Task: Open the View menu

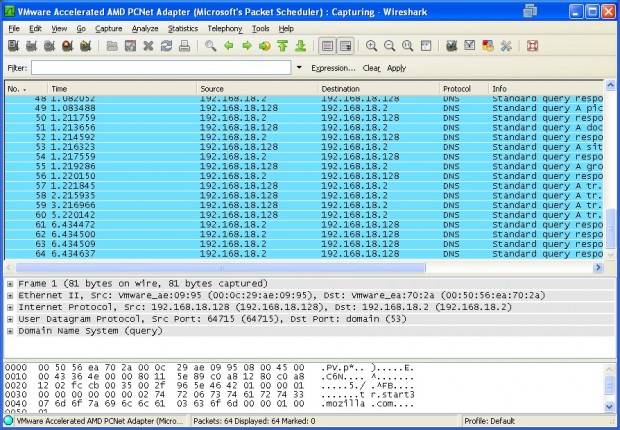Action: [x=59, y=28]
